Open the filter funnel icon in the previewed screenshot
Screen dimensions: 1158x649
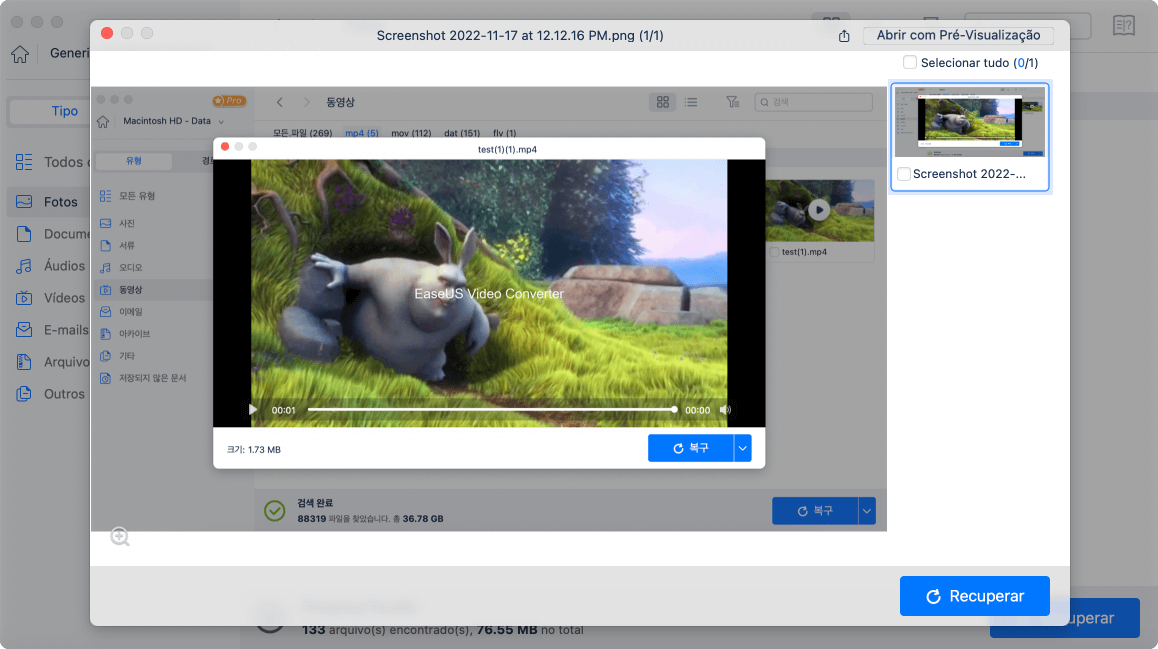pyautogui.click(x=732, y=102)
